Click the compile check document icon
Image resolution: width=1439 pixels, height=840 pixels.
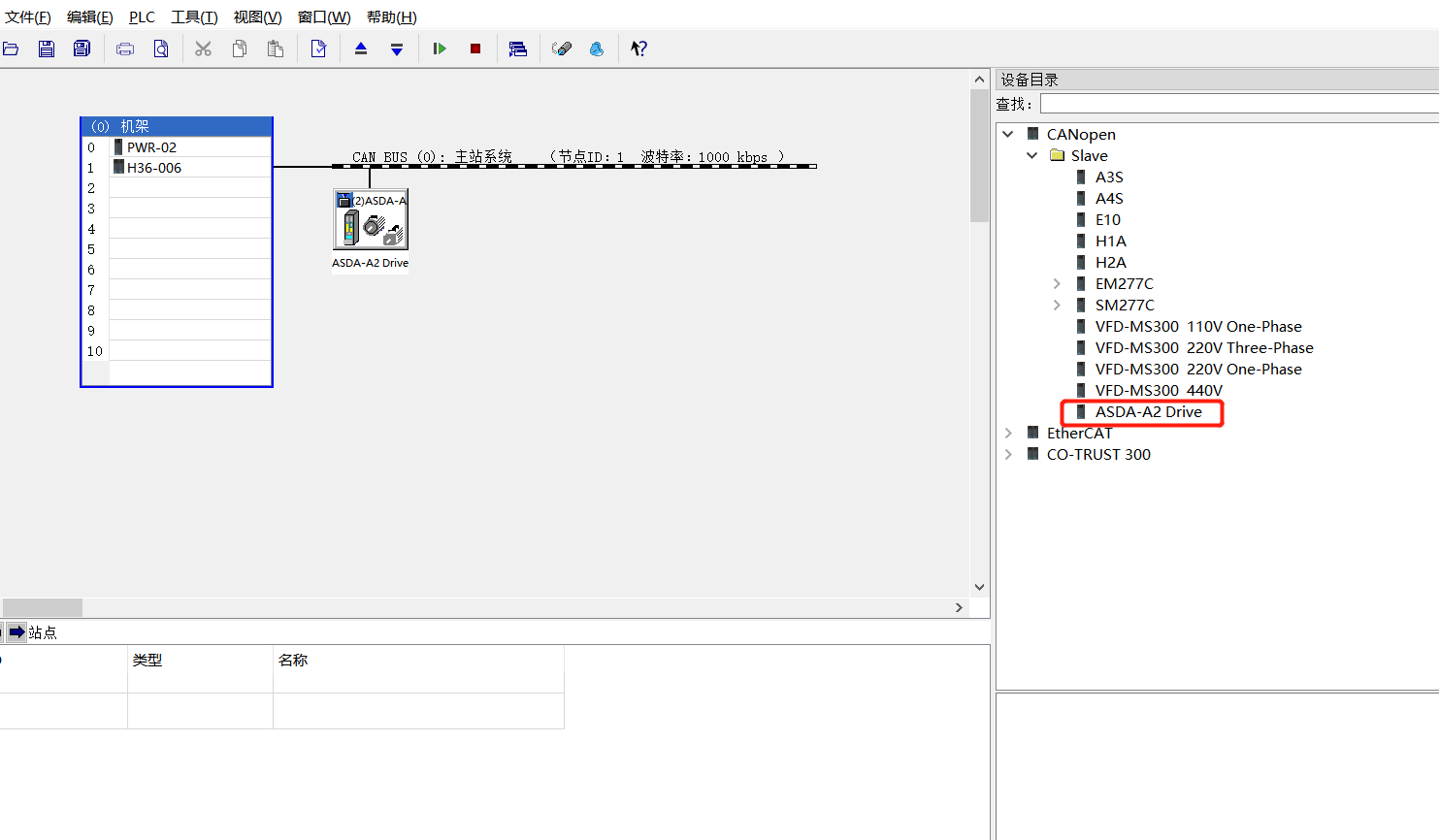(318, 48)
